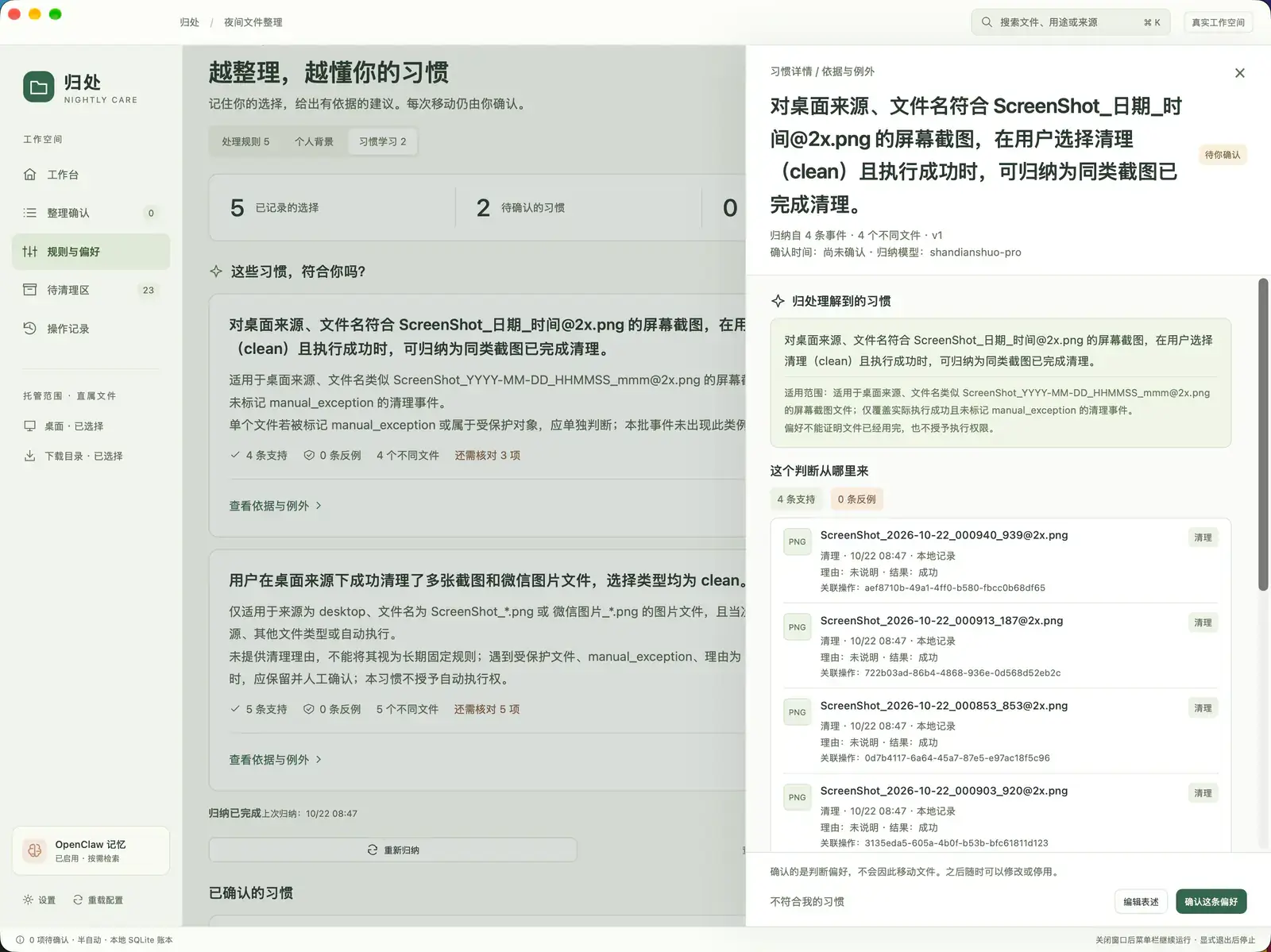Click 关联操作 aef8710b-49a1 ID text
The width and height of the screenshot is (1271, 952).
[x=933, y=588]
